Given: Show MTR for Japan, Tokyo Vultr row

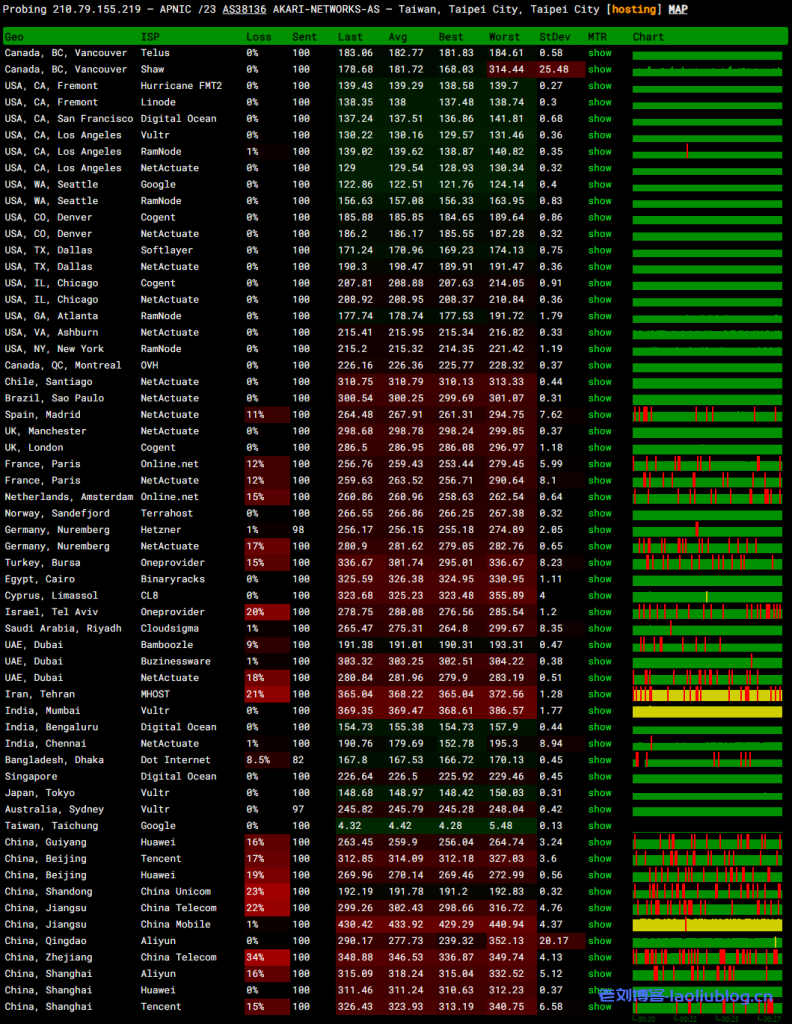Looking at the screenshot, I should click(x=599, y=793).
